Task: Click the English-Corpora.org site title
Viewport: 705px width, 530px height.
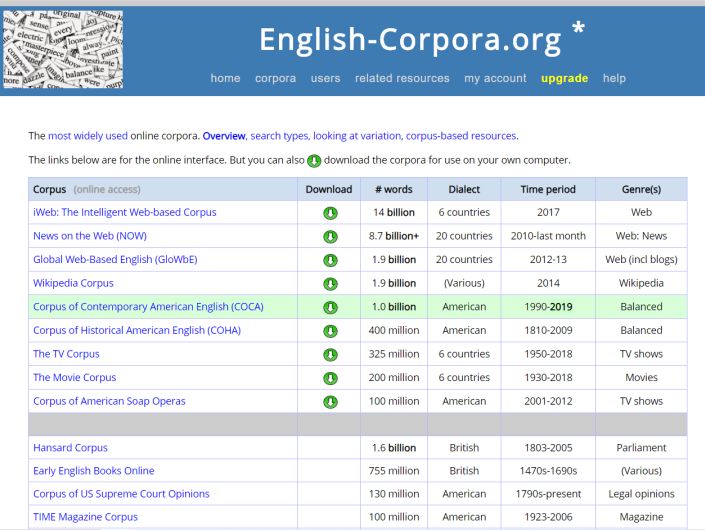Action: click(410, 40)
